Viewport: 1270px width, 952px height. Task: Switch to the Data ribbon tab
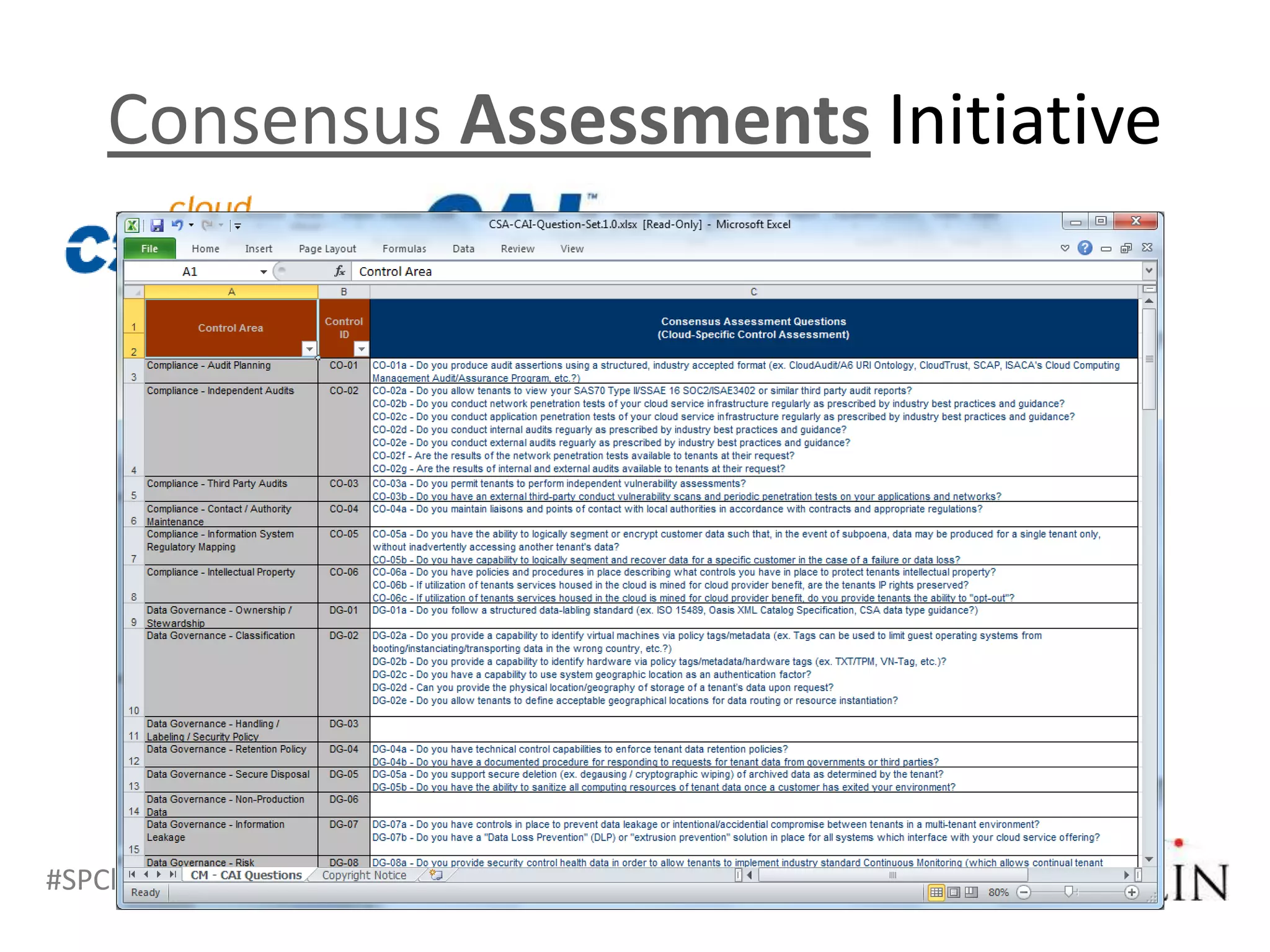pos(463,249)
